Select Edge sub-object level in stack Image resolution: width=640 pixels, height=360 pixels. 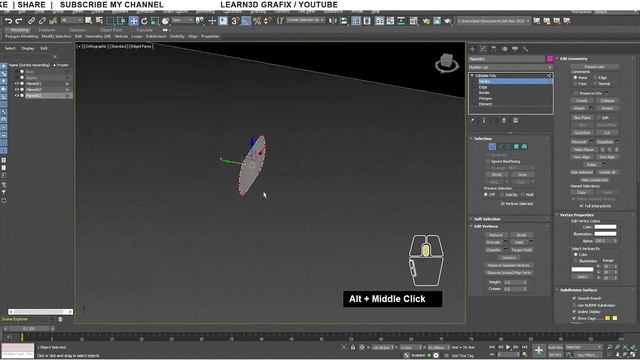point(483,87)
